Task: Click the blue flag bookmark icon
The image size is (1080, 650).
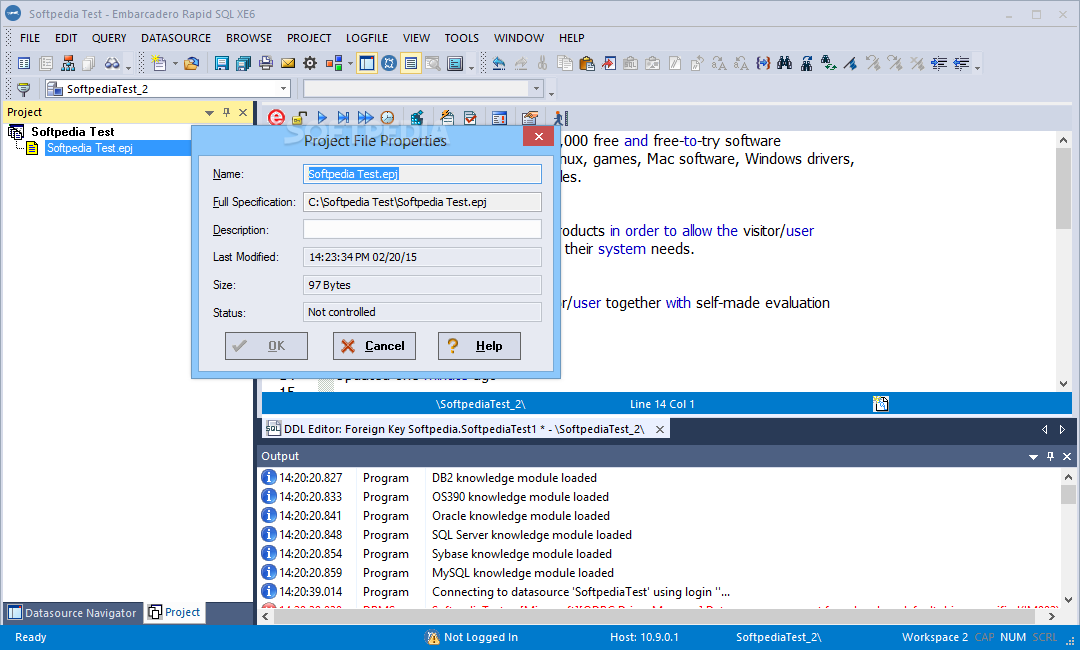Action: 851,64
